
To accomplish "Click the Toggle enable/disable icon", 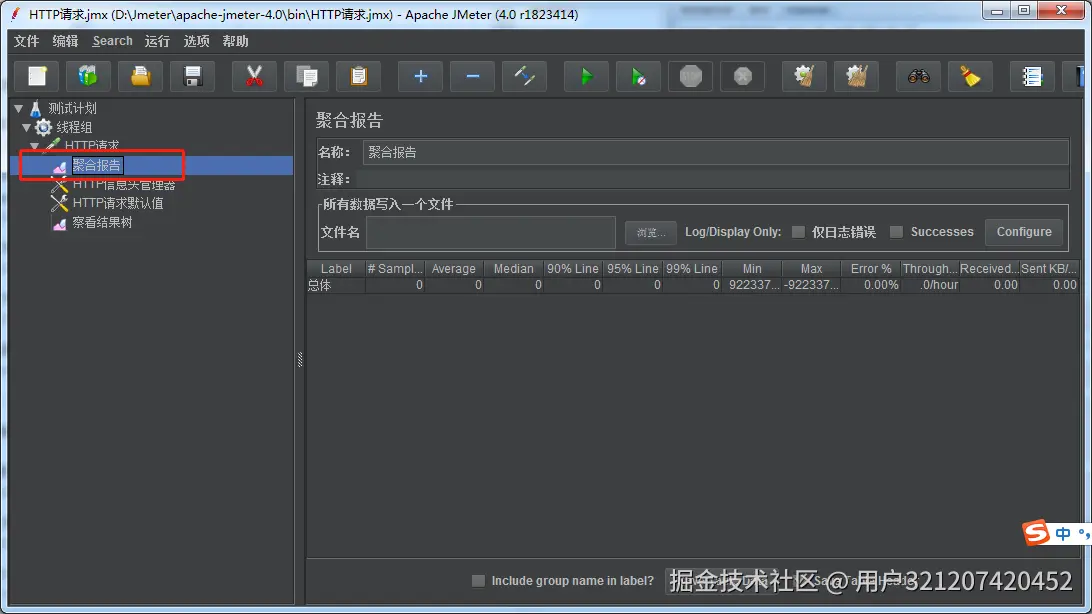I will click(x=524, y=76).
